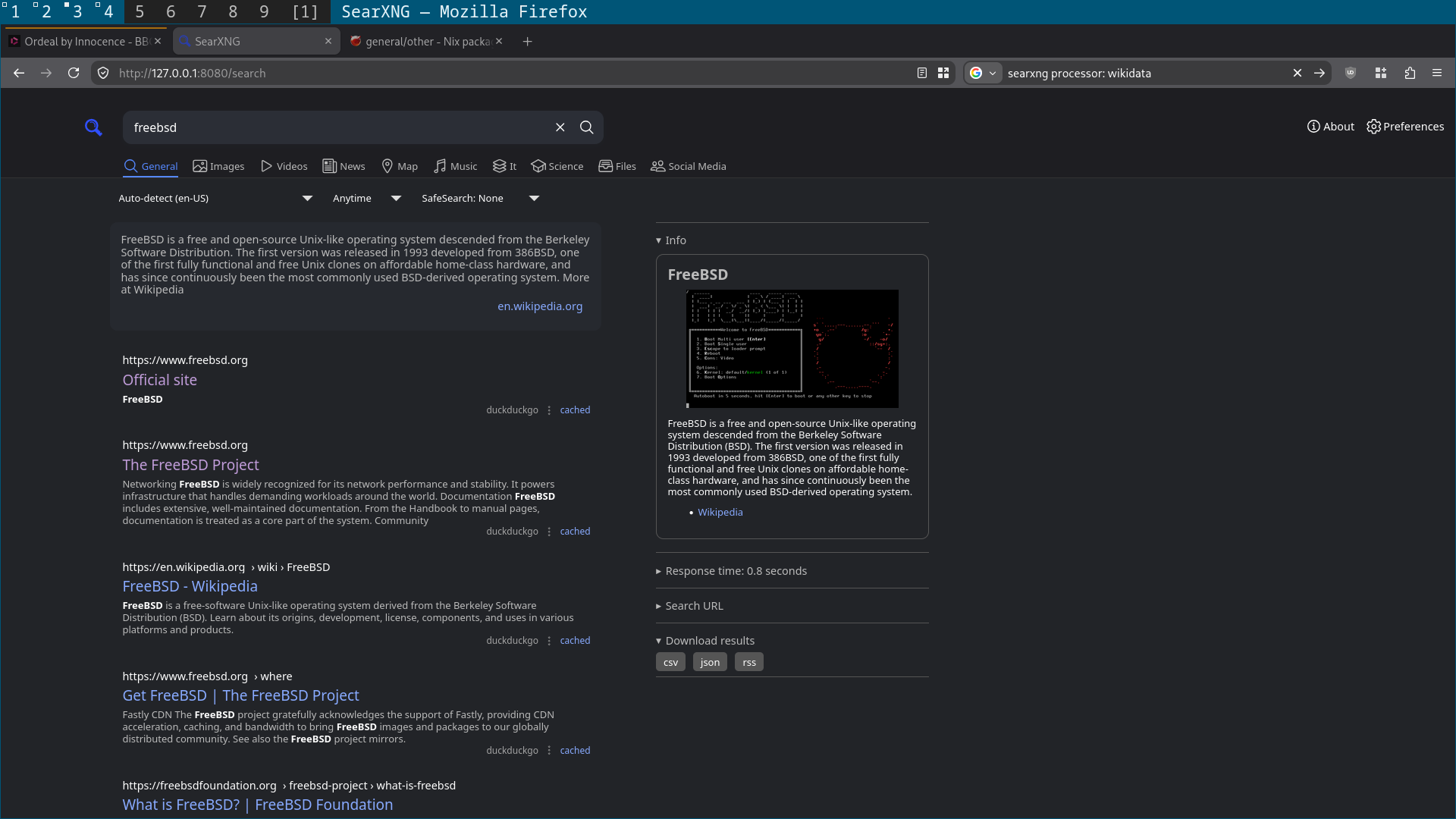Close the Ordeal by Innocence tab
Viewport: 1456px width, 819px height.
pyautogui.click(x=158, y=41)
